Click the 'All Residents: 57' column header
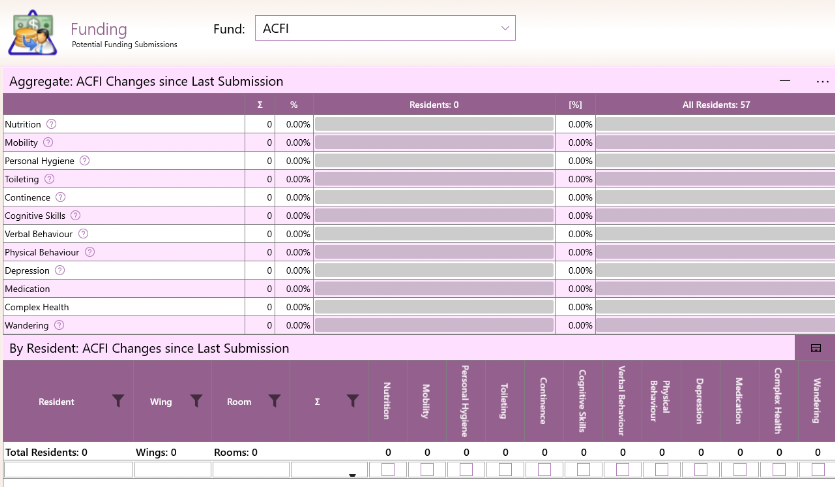This screenshot has width=835, height=487. 716,105
